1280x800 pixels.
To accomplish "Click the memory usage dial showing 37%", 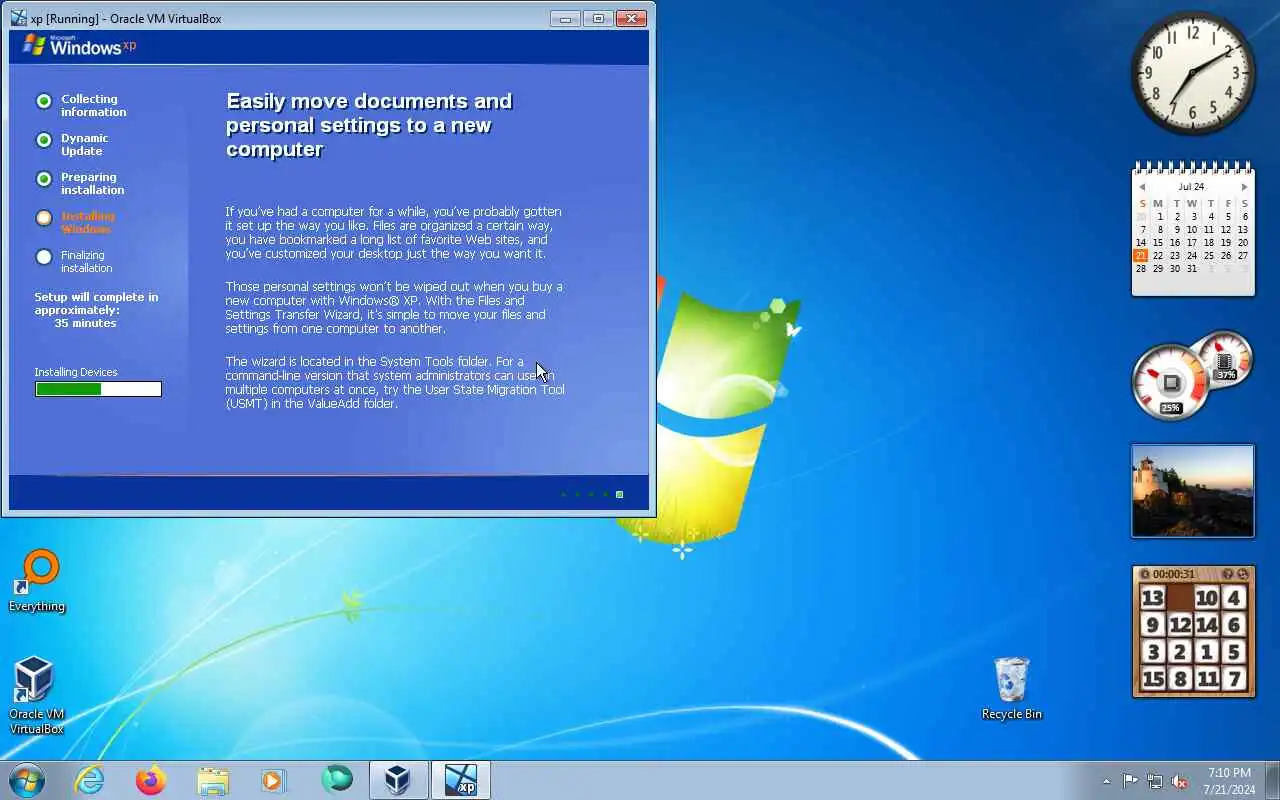I will (1224, 358).
